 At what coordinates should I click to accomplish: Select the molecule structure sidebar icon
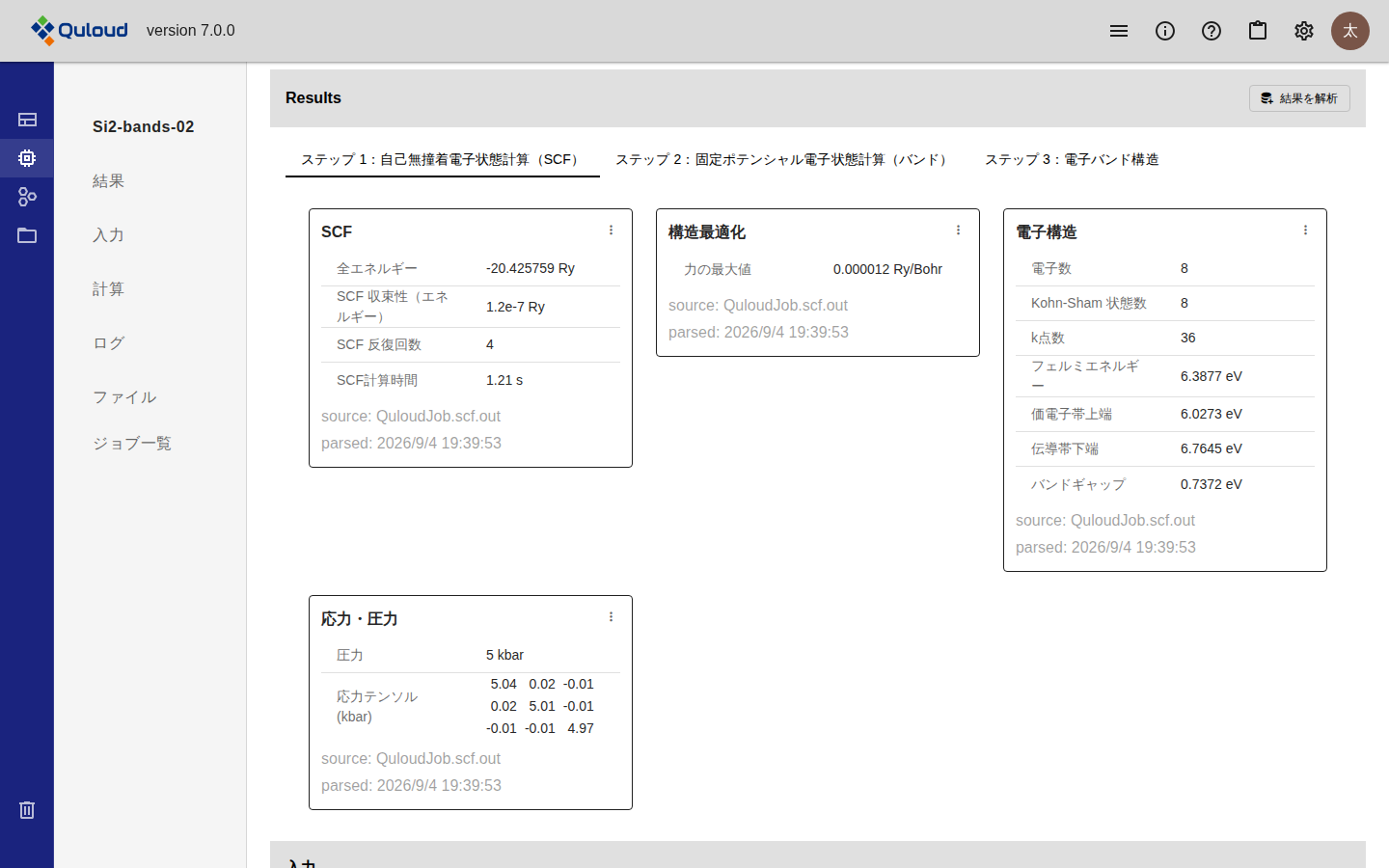(x=27, y=197)
